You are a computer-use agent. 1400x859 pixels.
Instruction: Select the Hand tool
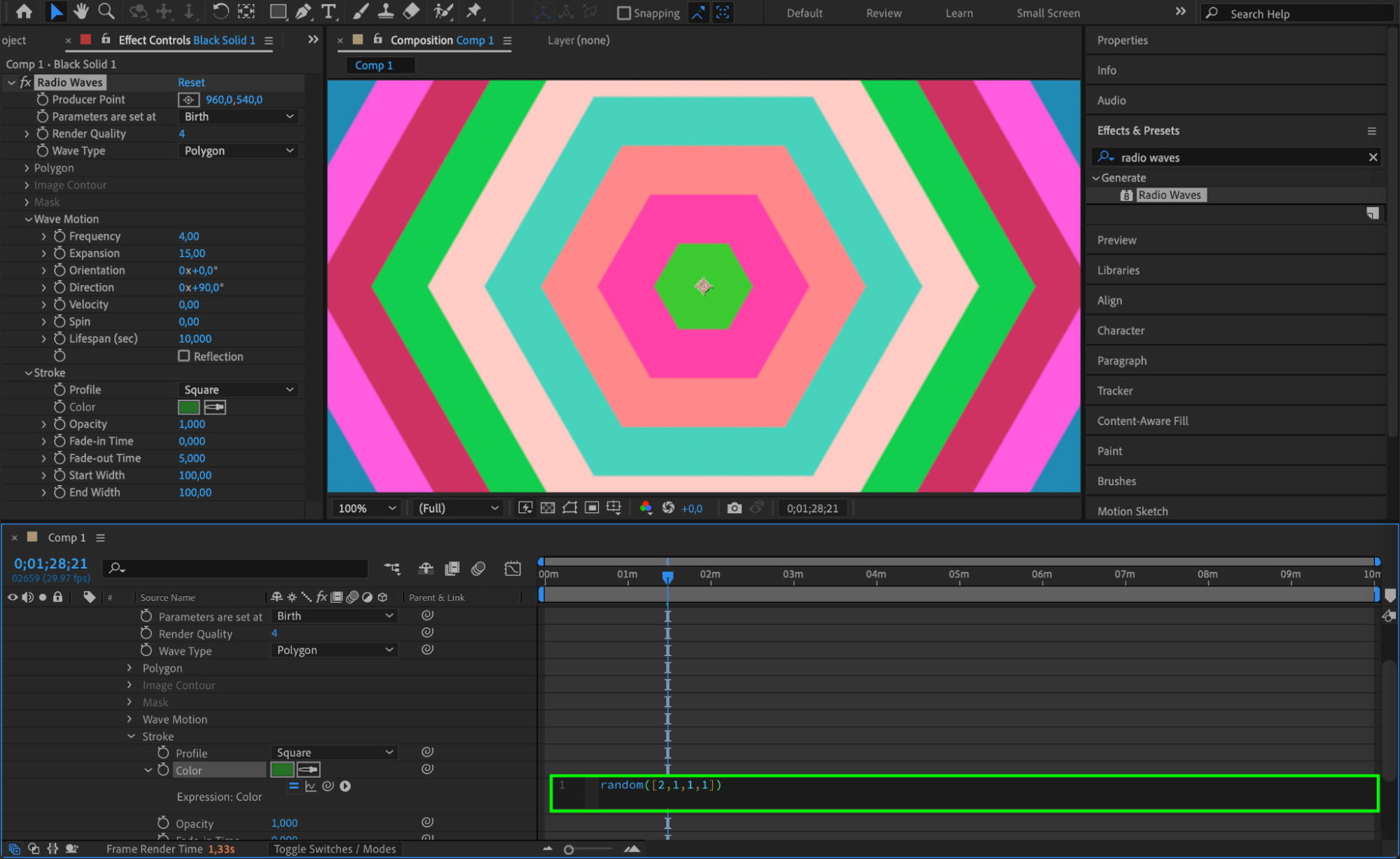[x=81, y=11]
